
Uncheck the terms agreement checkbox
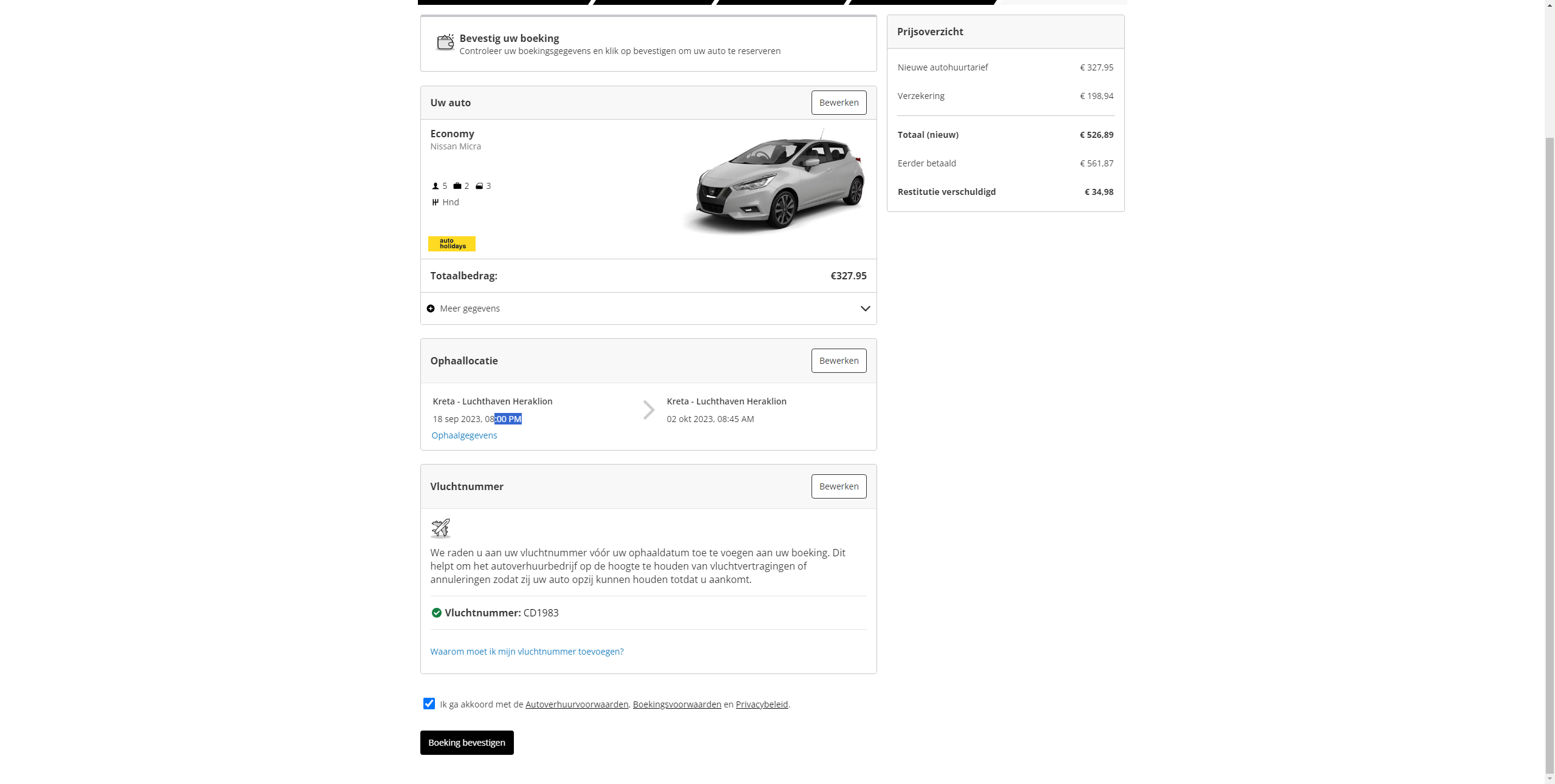pos(429,704)
